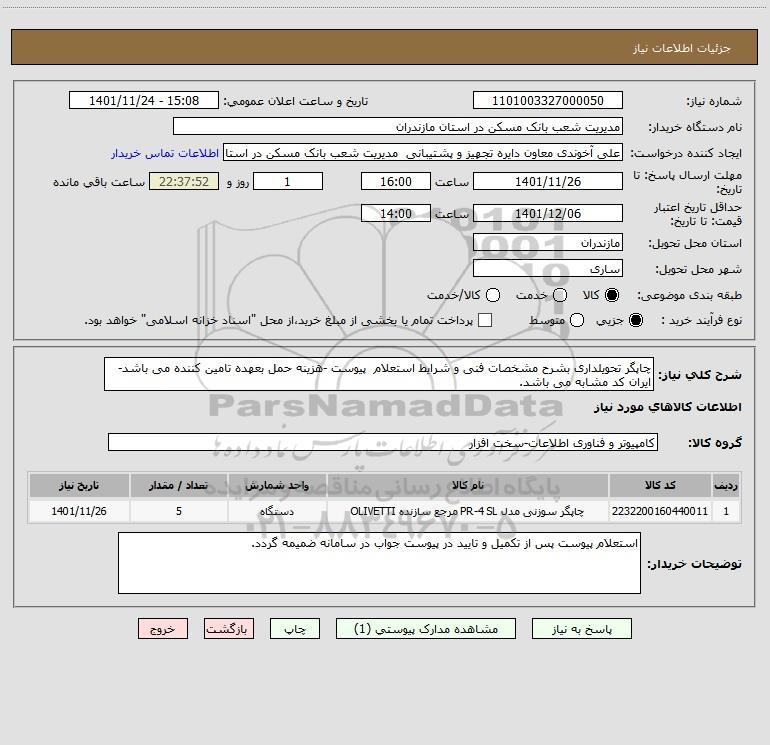Select the خدمت radio button
Screen dimensions: 770x745
(560, 295)
